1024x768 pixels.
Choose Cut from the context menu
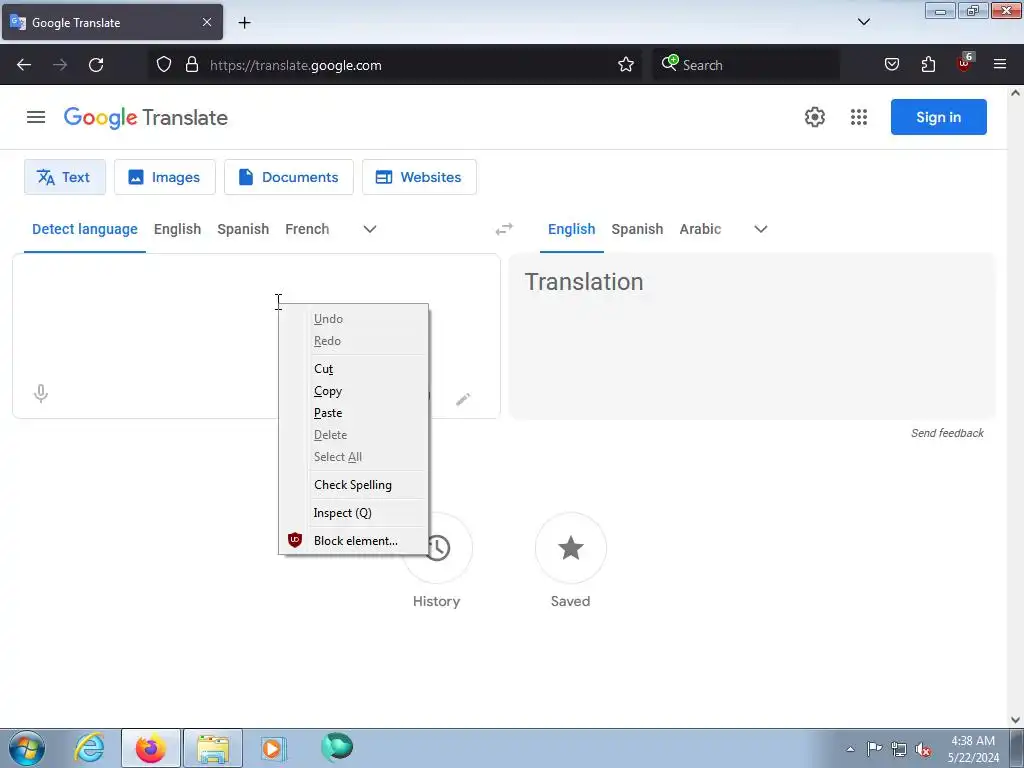coord(353,369)
